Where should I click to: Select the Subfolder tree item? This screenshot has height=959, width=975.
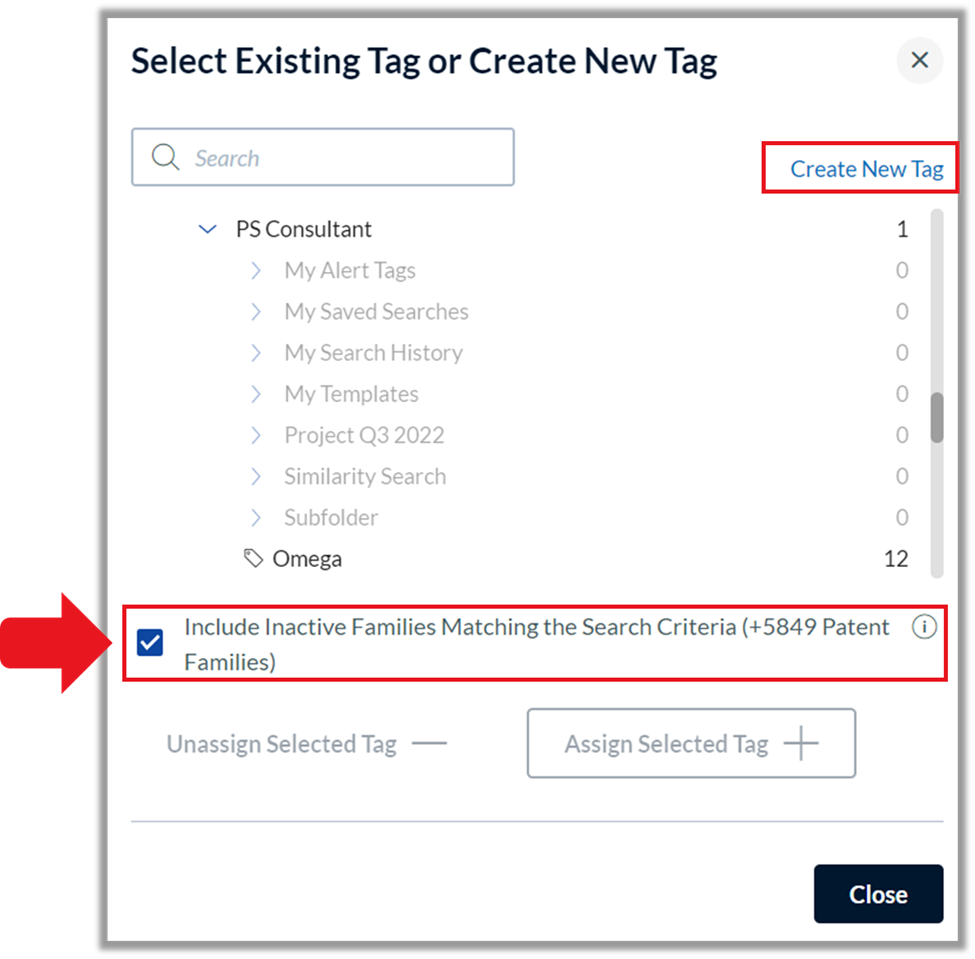tap(331, 517)
